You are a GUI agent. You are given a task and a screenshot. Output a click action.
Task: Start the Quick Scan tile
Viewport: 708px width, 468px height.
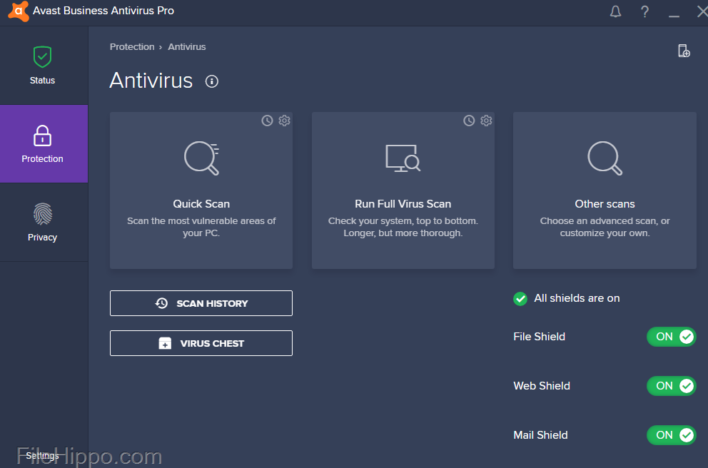[x=201, y=190]
